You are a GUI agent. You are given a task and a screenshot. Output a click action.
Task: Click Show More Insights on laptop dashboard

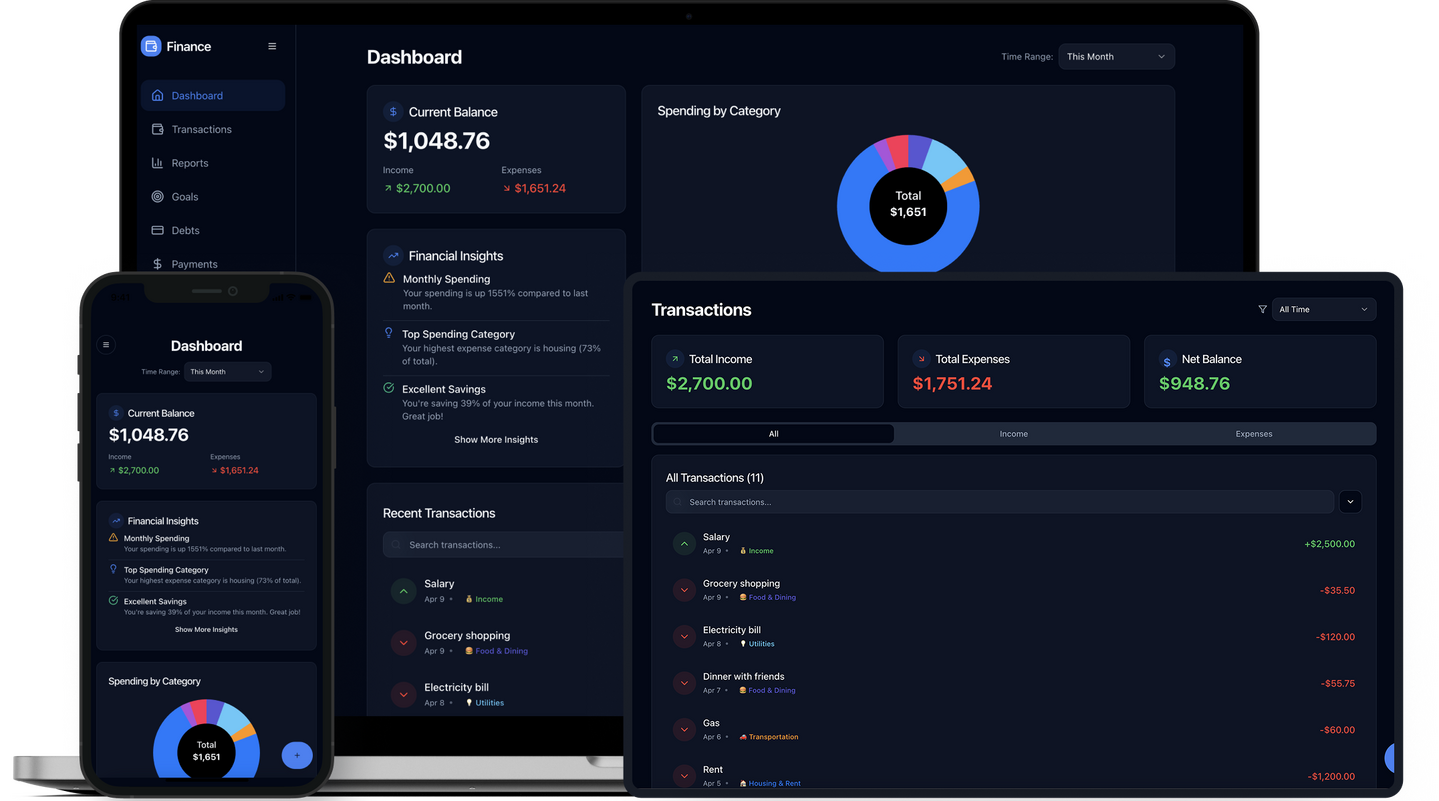pyautogui.click(x=496, y=440)
